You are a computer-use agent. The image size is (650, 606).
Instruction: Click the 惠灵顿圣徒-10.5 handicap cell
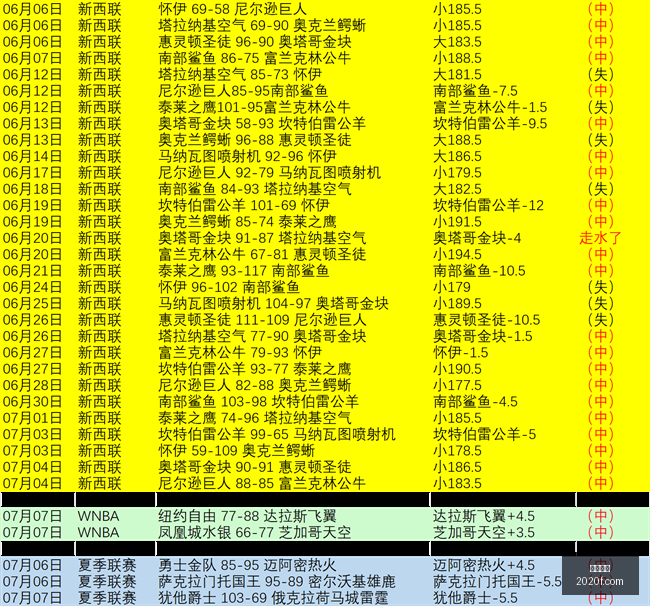click(487, 320)
